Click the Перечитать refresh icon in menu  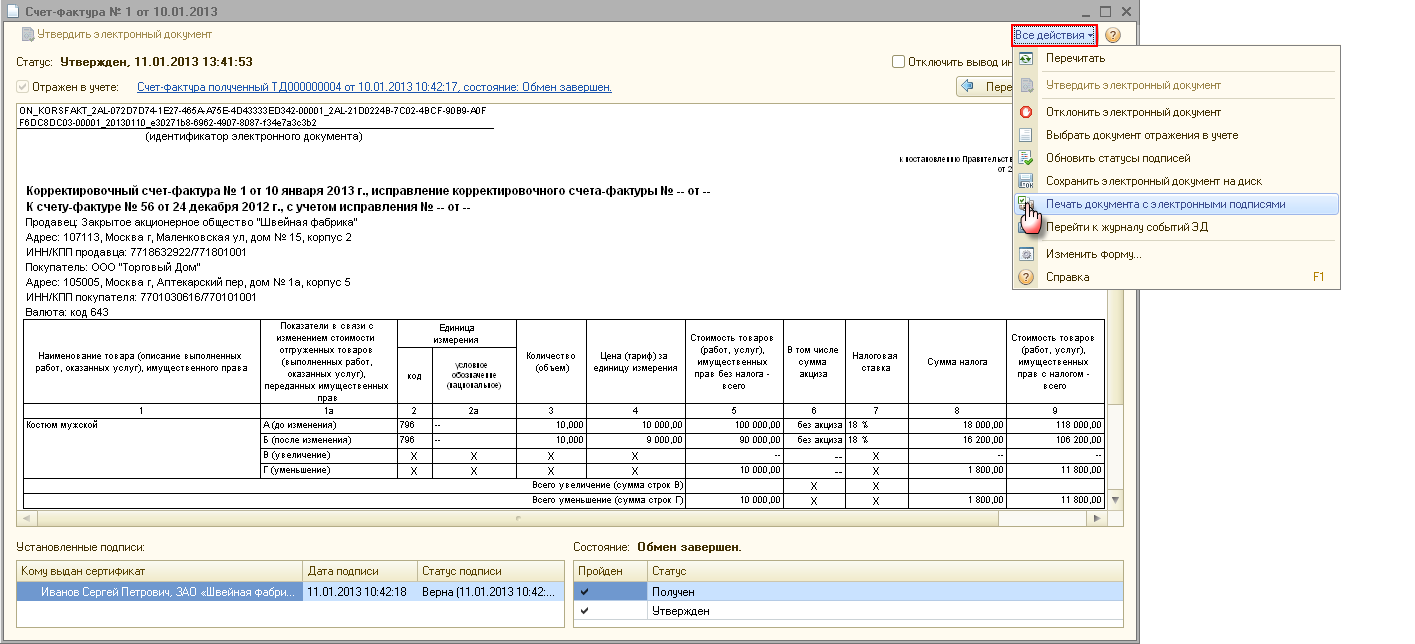coord(1025,59)
